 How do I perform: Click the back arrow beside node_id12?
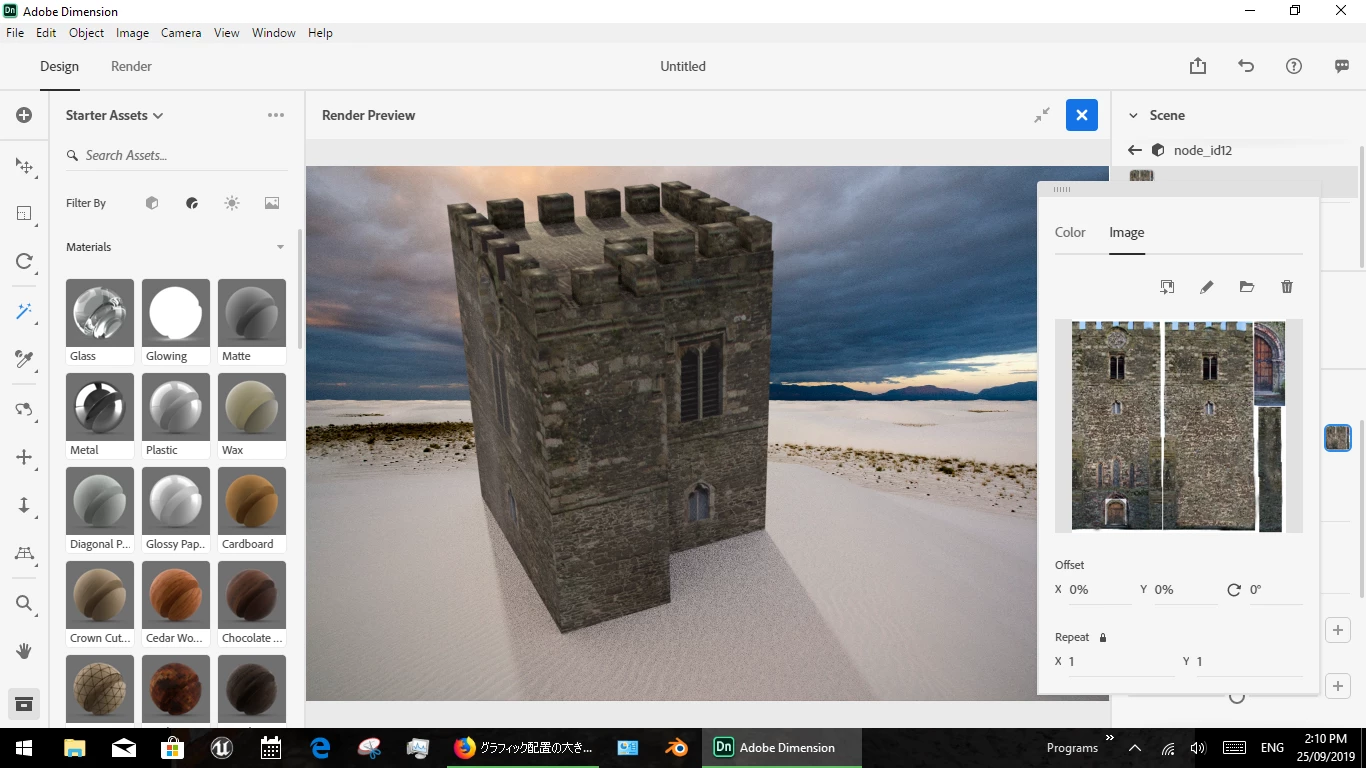tap(1134, 150)
